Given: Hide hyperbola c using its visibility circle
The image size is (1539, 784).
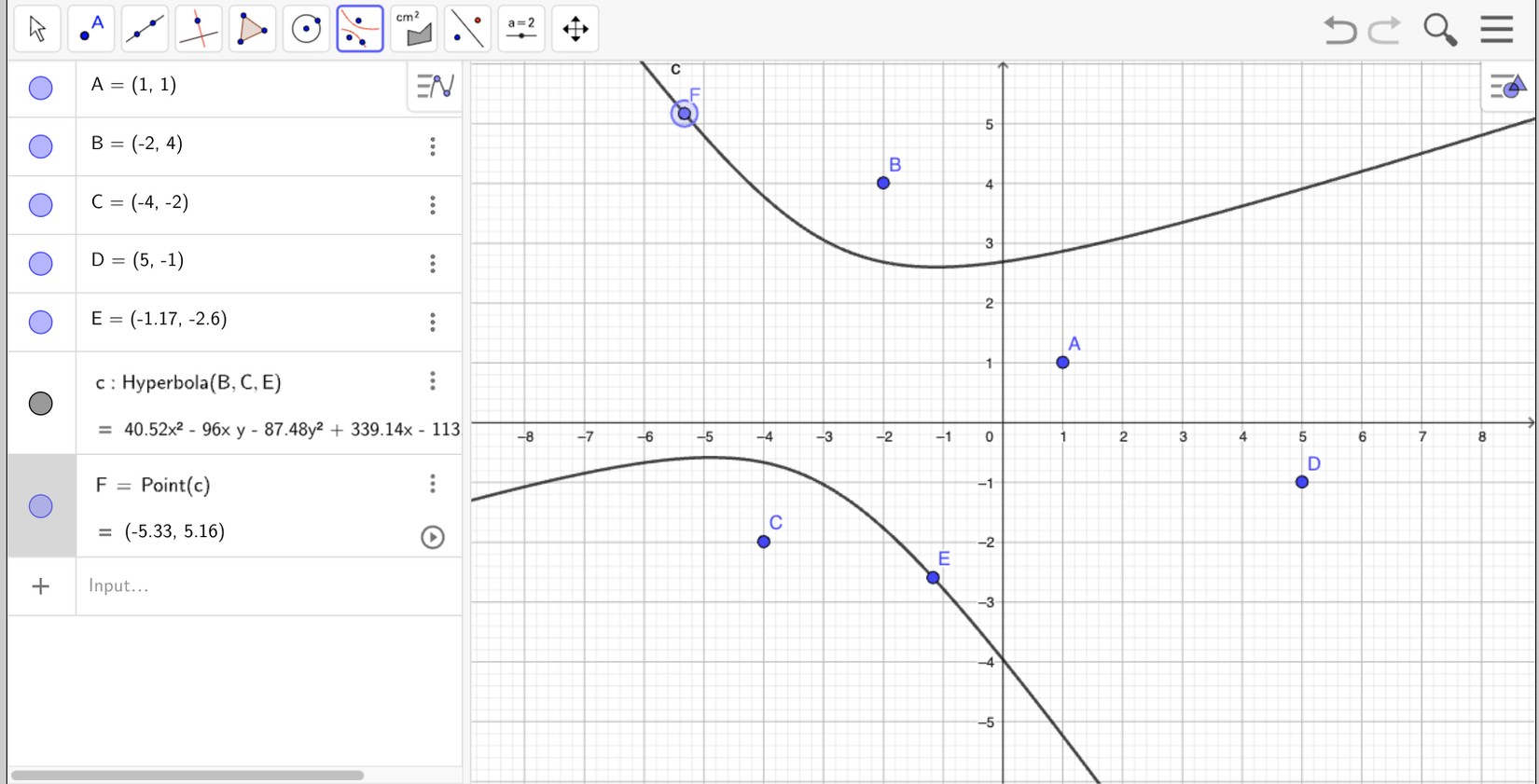Looking at the screenshot, I should tap(41, 404).
